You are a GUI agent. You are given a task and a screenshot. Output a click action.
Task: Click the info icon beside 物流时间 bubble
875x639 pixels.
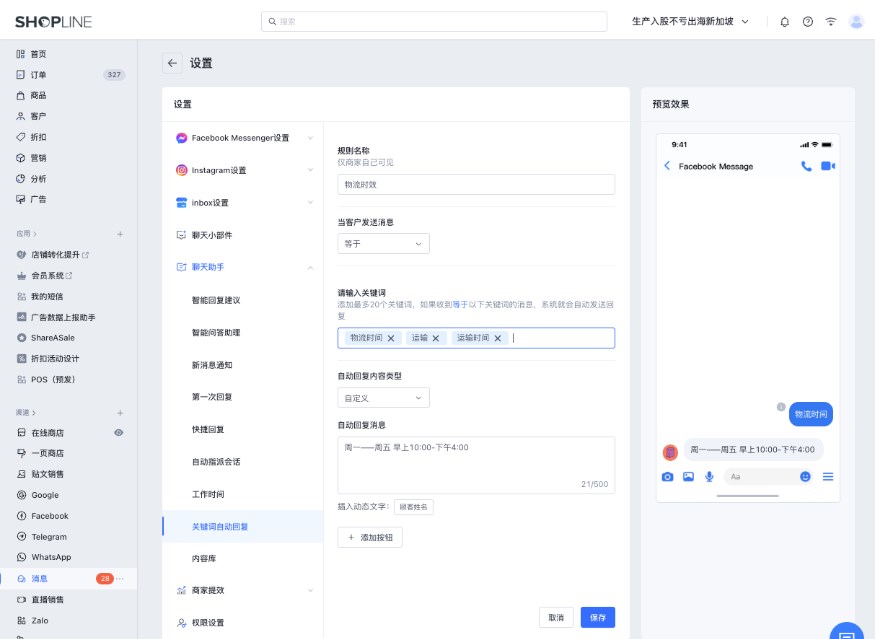pos(781,407)
